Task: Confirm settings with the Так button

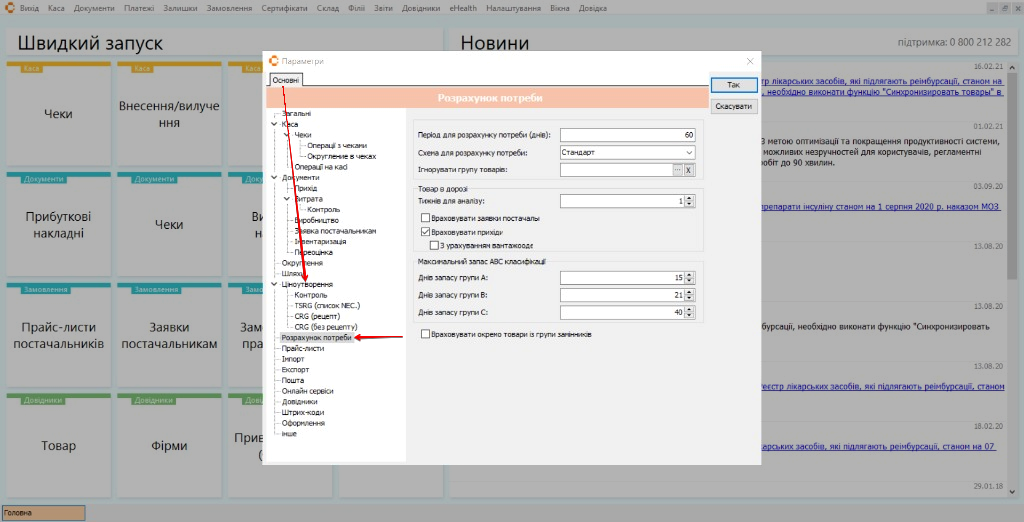Action: tap(733, 85)
